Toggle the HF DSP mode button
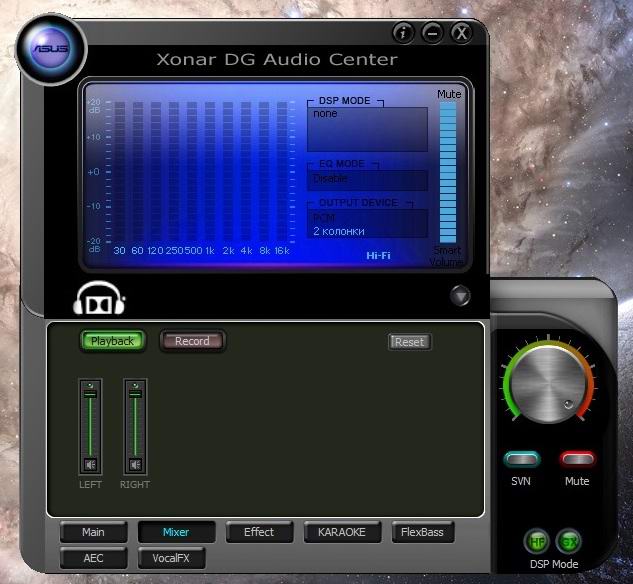633x584 pixels. pos(536,541)
